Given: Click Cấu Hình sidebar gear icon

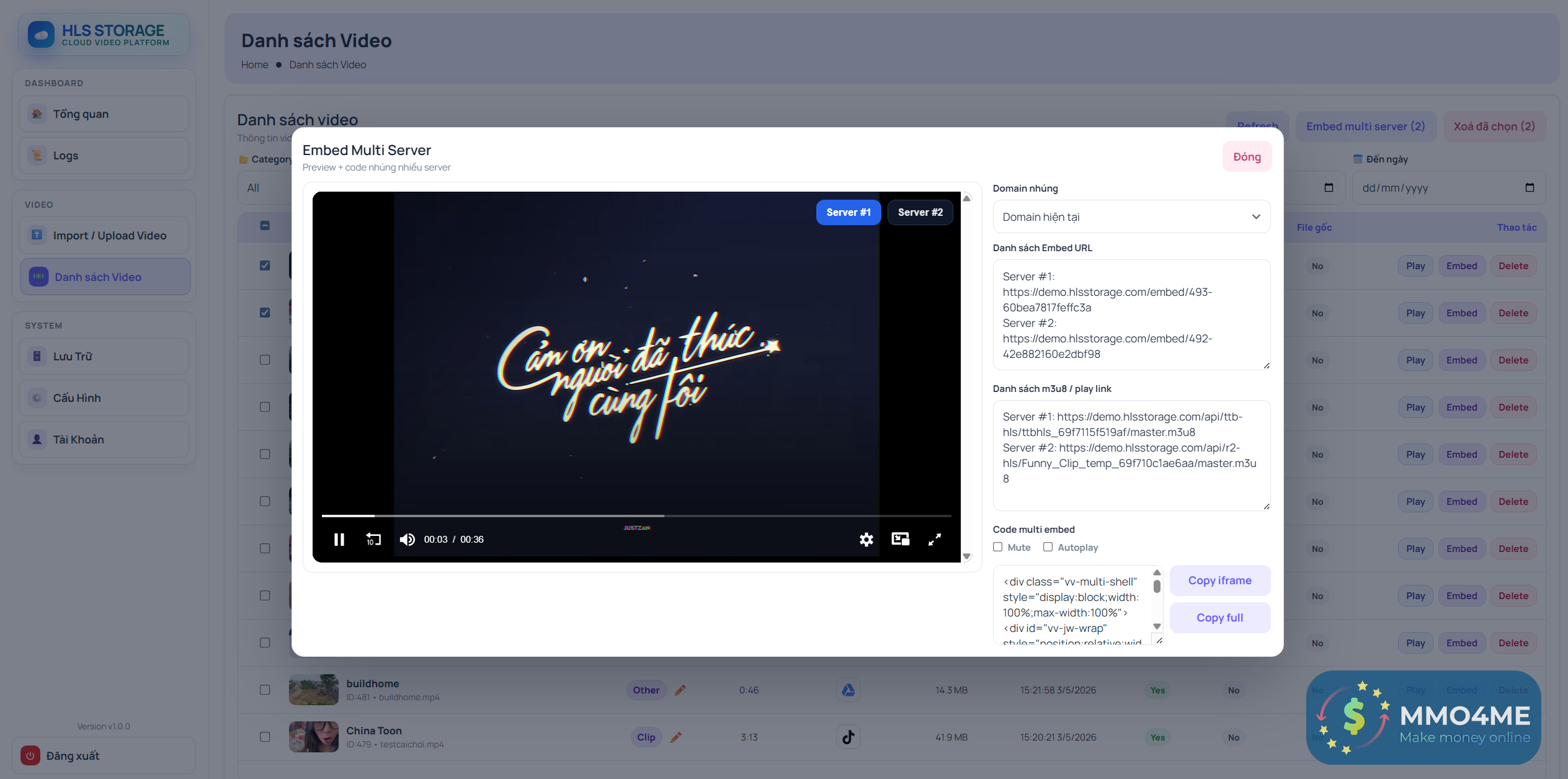Looking at the screenshot, I should click(37, 398).
